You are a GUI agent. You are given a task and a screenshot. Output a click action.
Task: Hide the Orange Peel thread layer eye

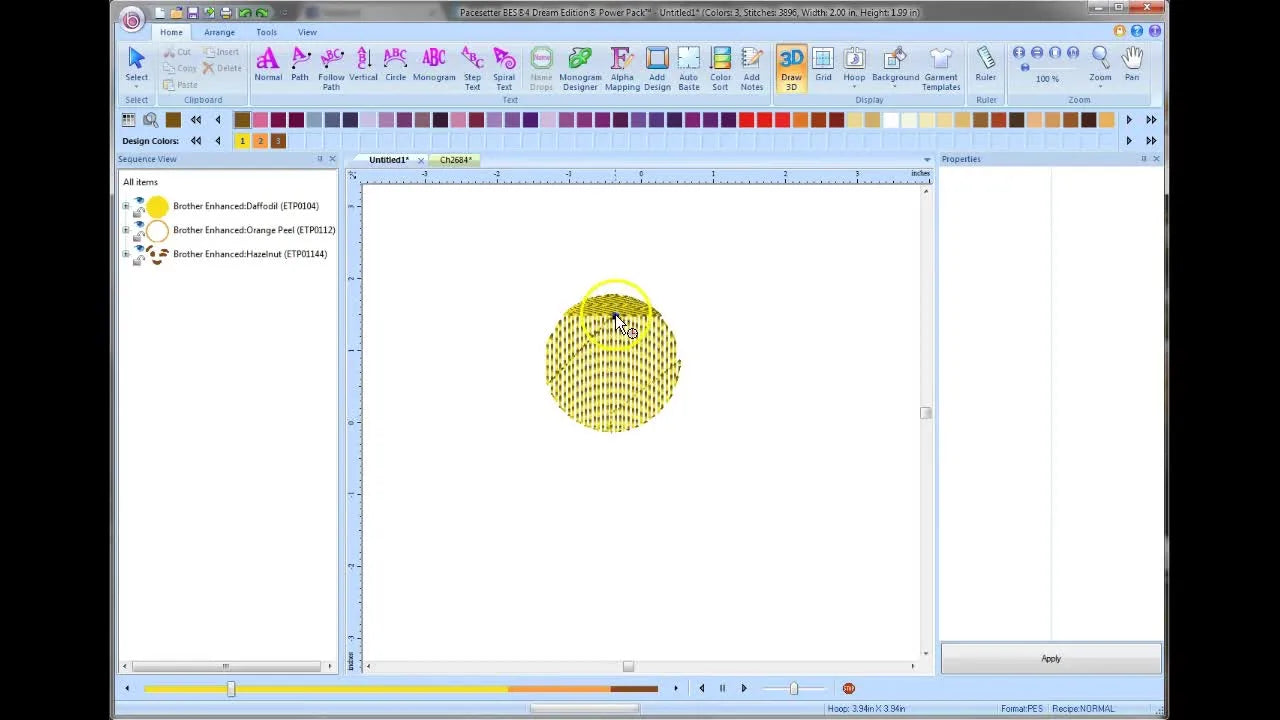[139, 224]
